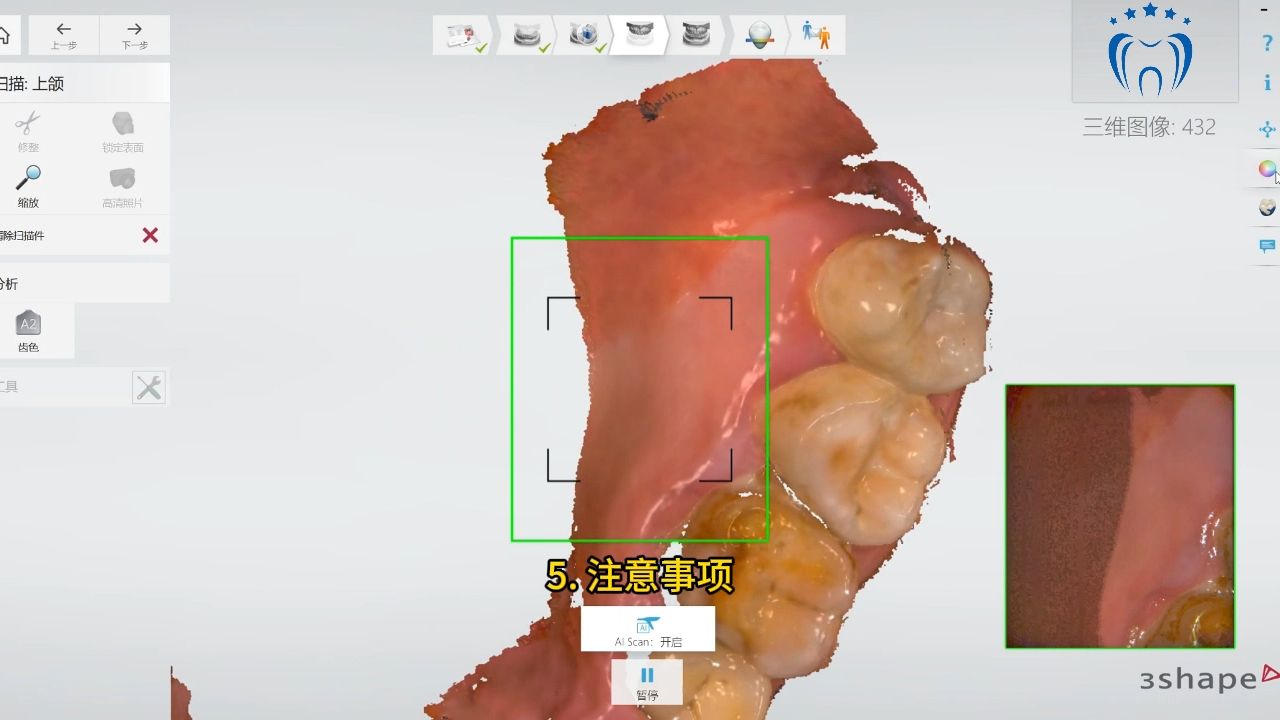Image resolution: width=1280 pixels, height=720 pixels.
Task: Select the active upper jaw scan step
Action: 640,35
